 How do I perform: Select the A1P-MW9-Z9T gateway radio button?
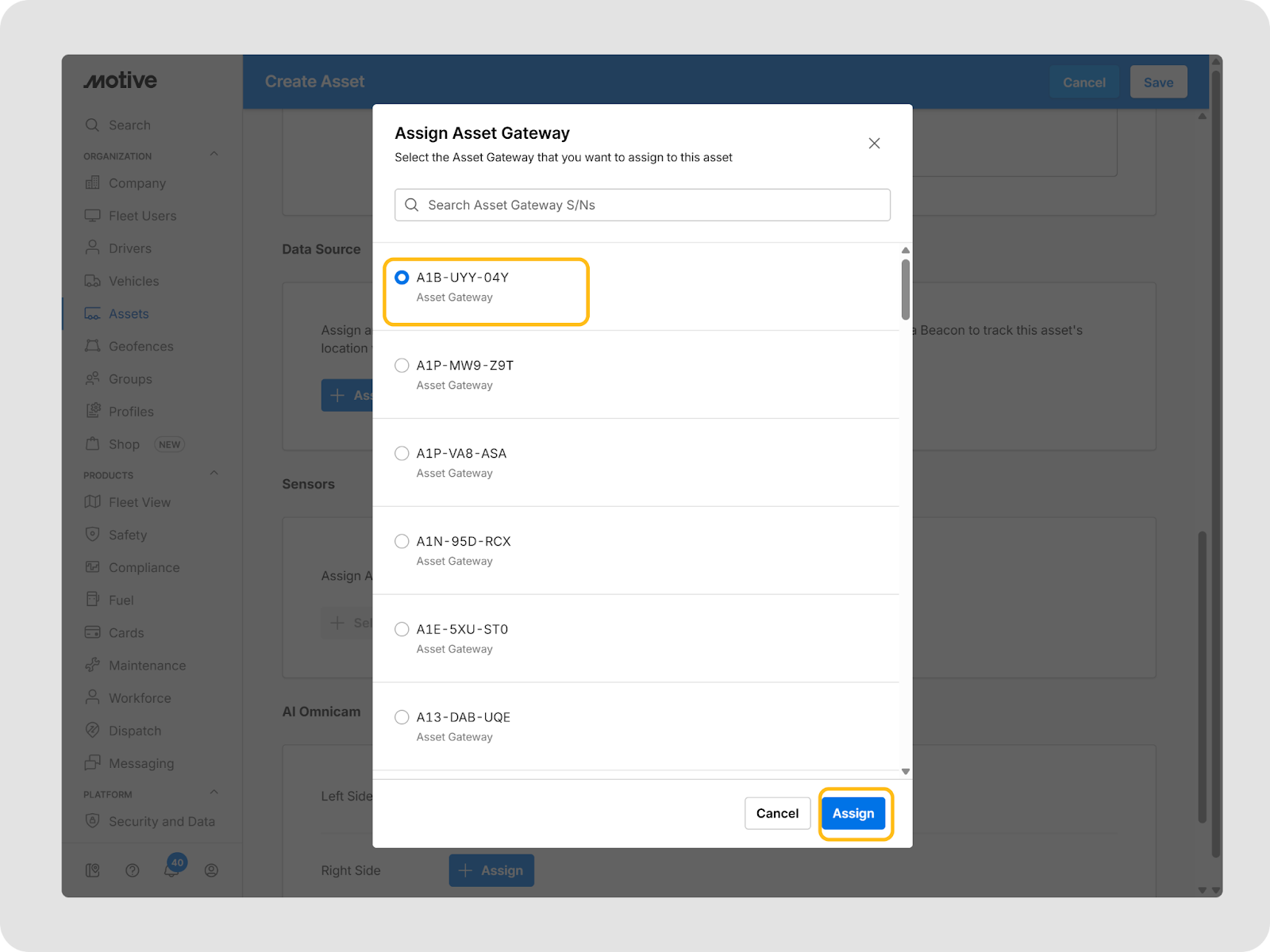tap(402, 366)
